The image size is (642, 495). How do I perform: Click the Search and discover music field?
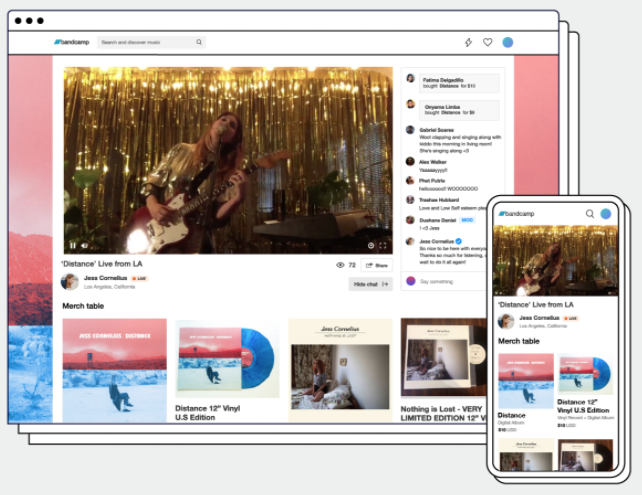point(151,42)
